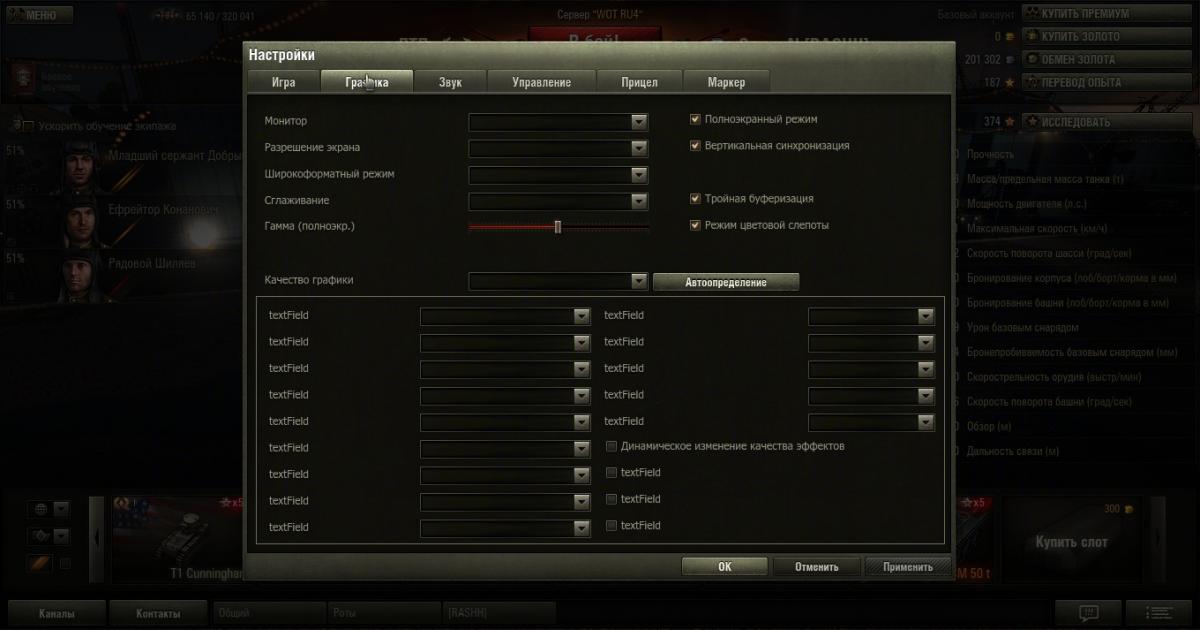Open the Качество графики dropdown
The width and height of the screenshot is (1200, 630).
559,281
